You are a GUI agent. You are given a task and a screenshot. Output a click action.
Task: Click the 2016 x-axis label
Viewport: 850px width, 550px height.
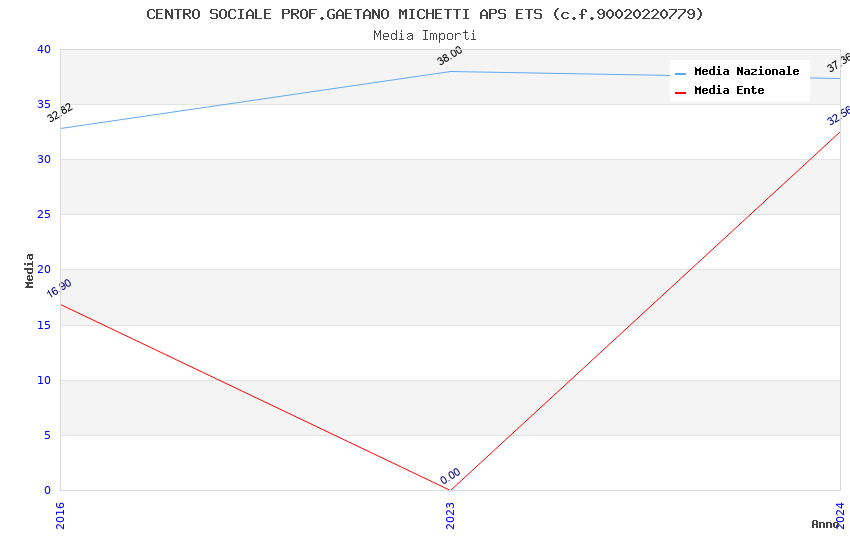60,515
